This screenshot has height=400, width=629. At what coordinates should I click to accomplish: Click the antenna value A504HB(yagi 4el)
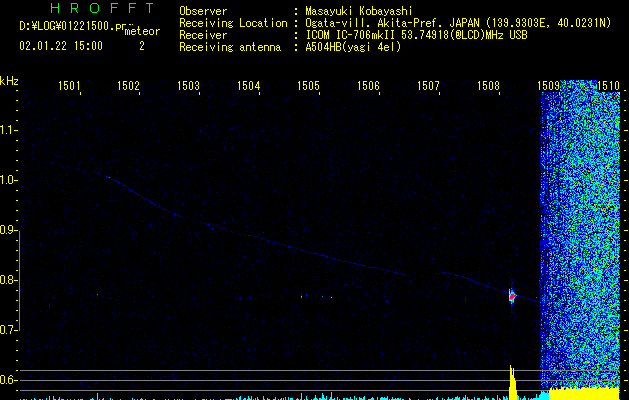coord(353,47)
